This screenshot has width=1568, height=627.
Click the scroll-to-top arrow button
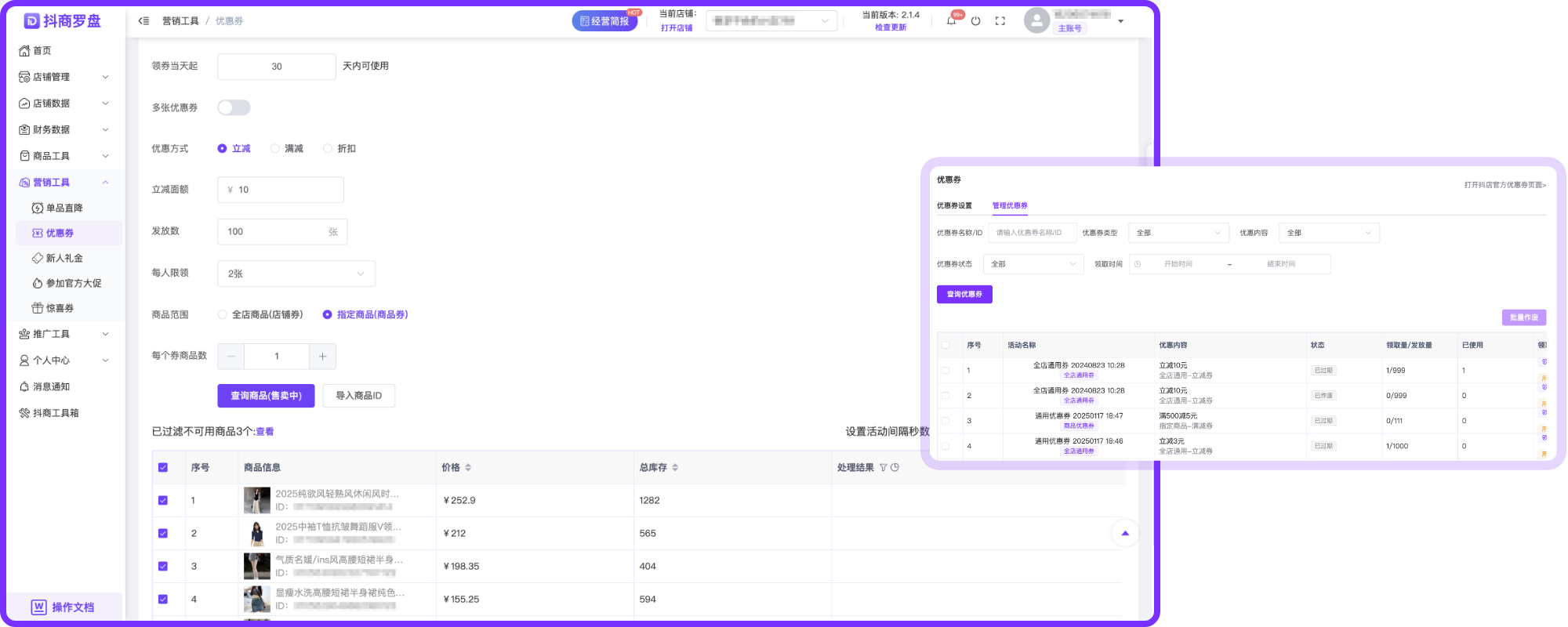coord(1125,533)
